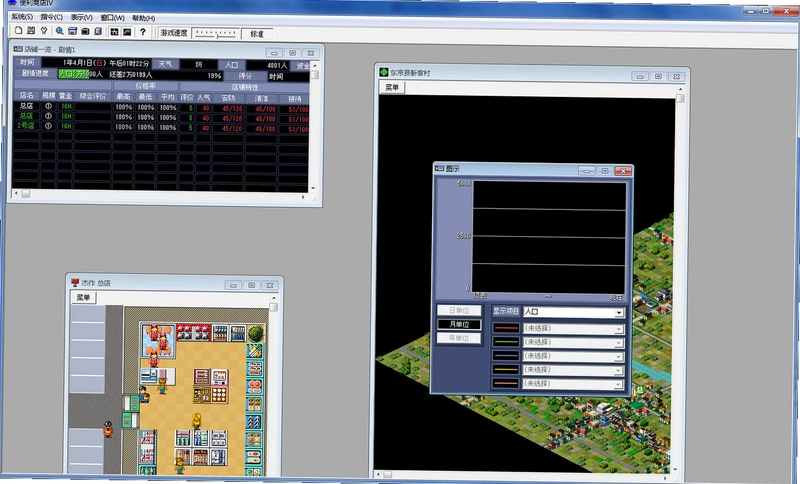Click the book toolbar icon

click(x=98, y=31)
